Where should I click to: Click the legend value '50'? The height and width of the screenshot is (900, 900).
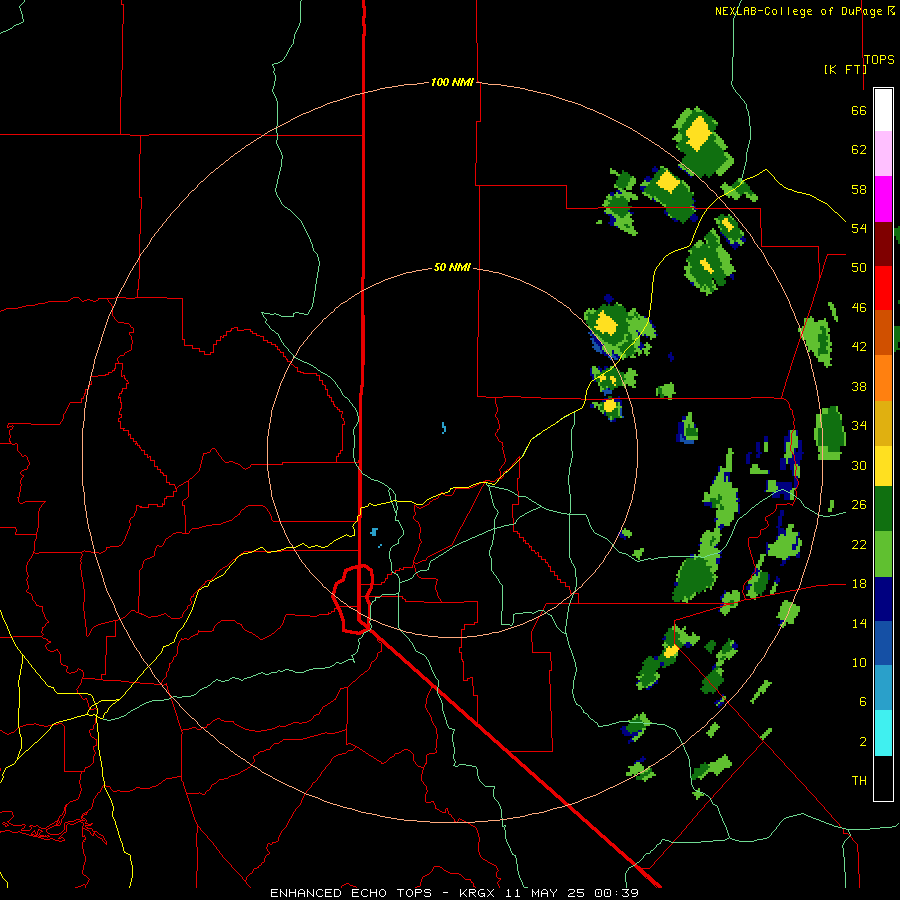click(x=859, y=267)
